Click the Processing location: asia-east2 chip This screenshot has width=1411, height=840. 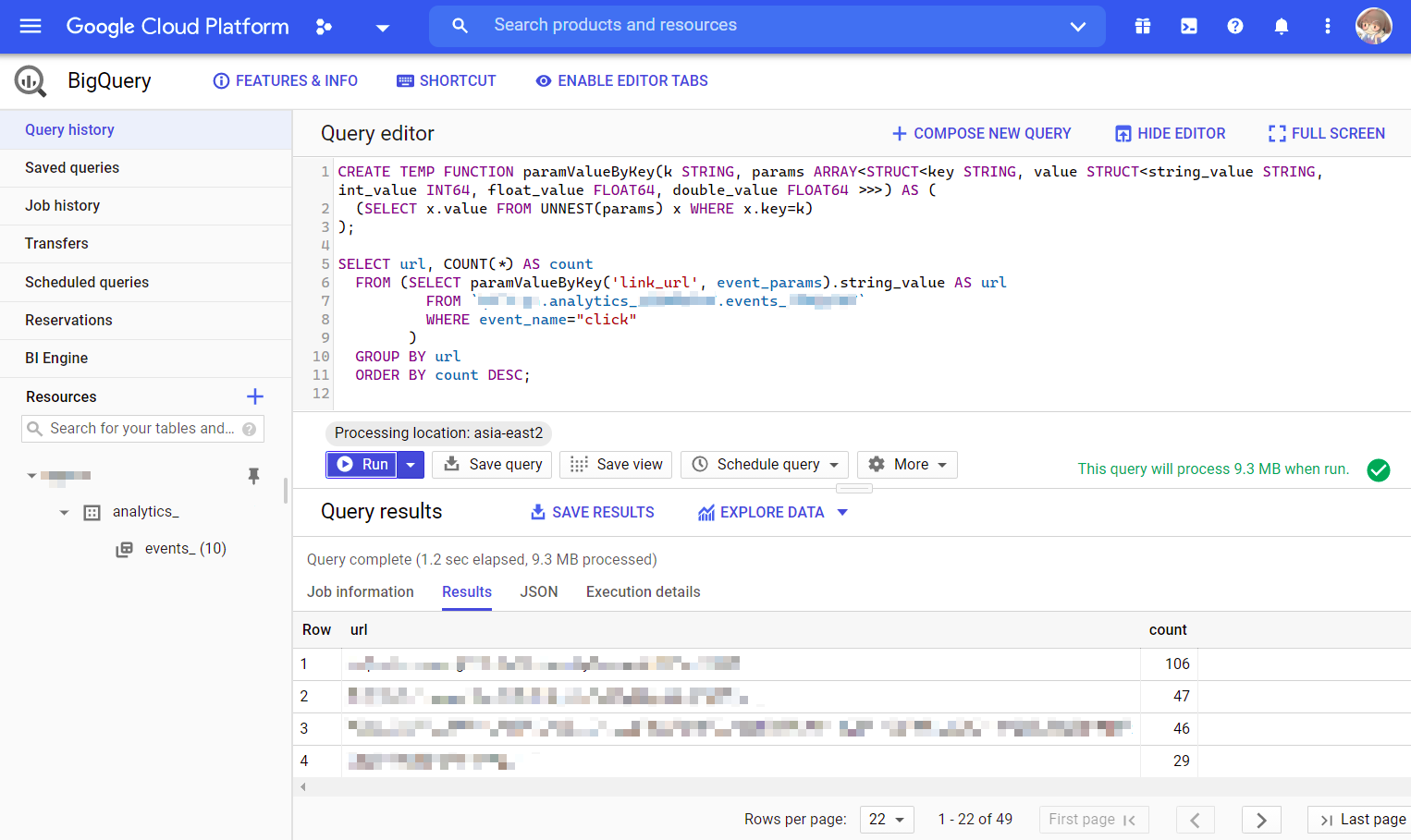pyautogui.click(x=438, y=433)
